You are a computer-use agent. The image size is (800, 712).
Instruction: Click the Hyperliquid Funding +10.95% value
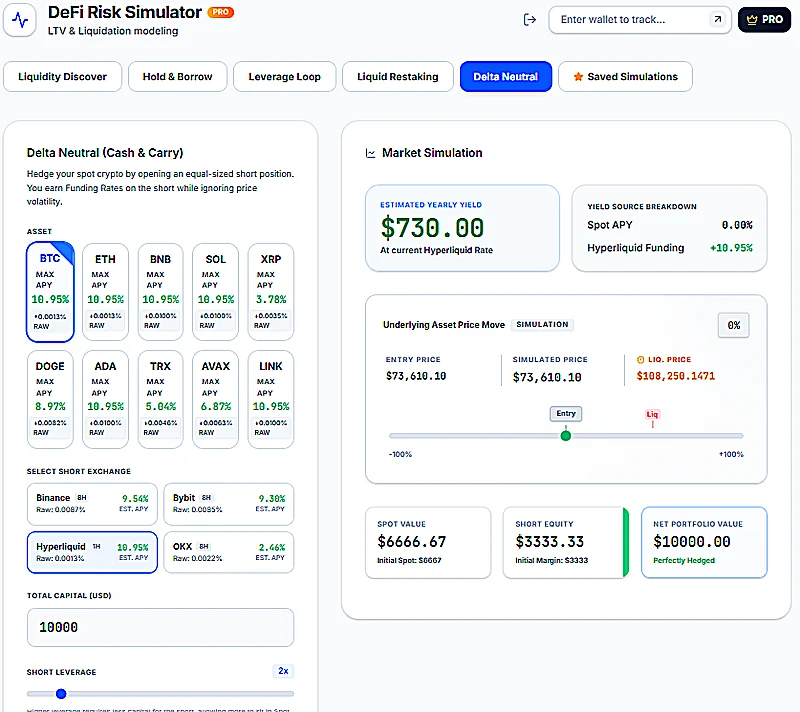pyautogui.click(x=731, y=248)
